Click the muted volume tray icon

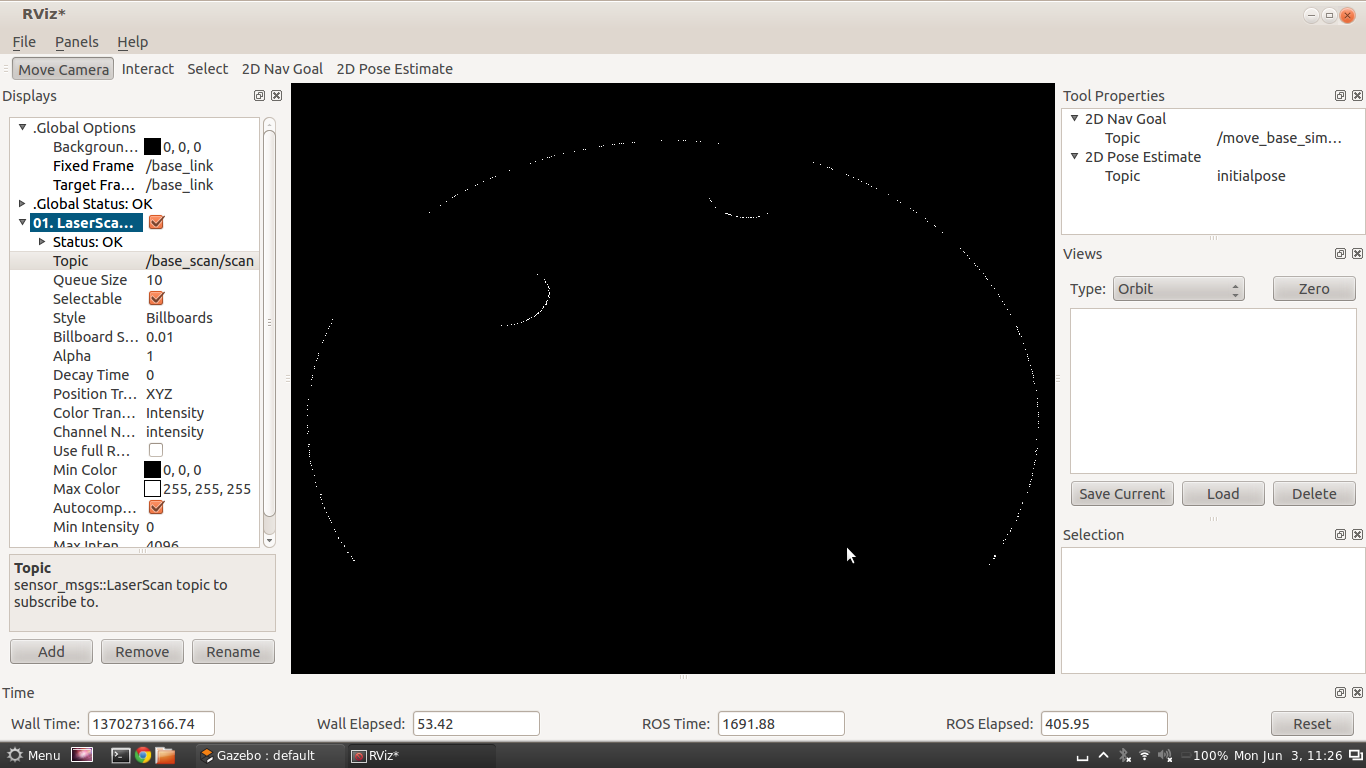[1164, 755]
